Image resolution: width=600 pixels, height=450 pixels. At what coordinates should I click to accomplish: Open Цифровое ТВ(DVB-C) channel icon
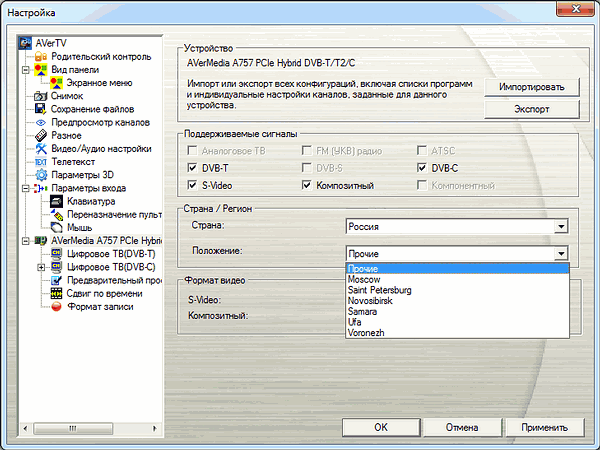pyautogui.click(x=56, y=267)
